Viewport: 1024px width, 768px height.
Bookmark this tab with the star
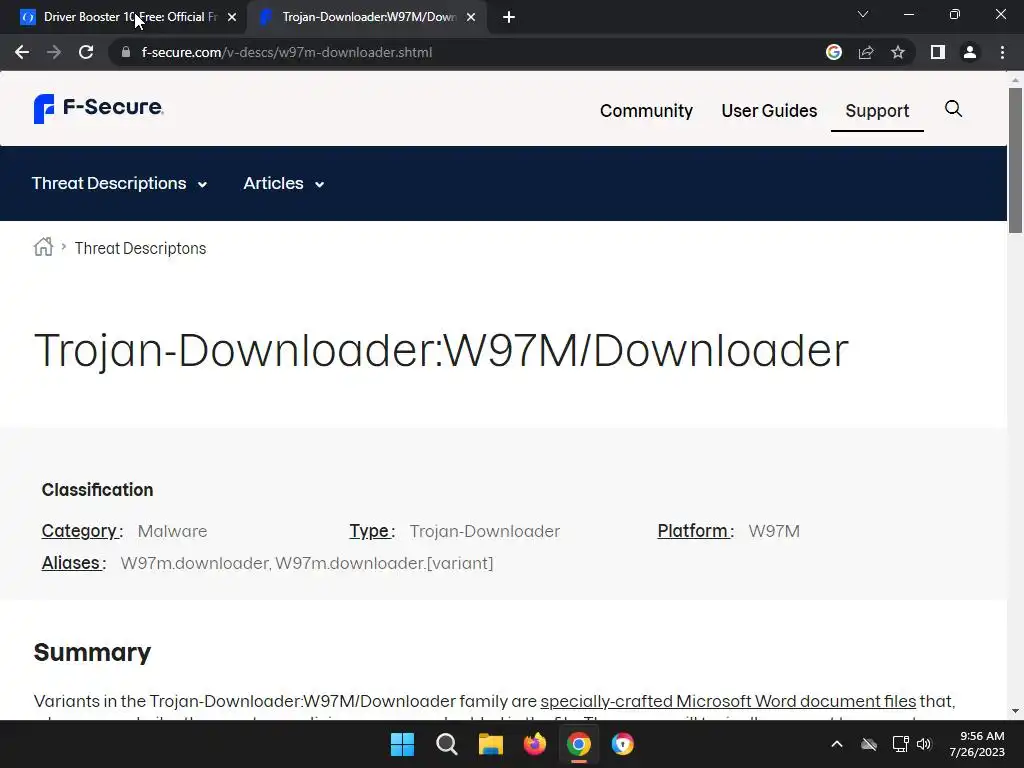click(x=898, y=52)
